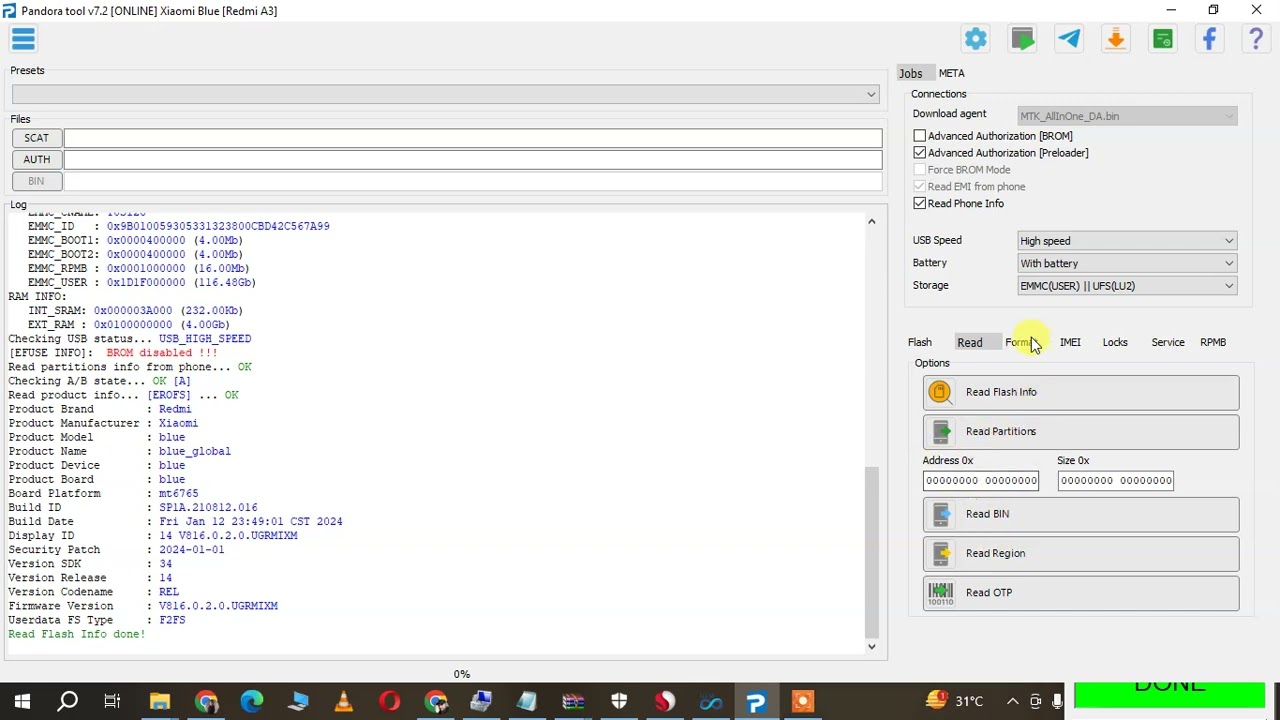
Task: Toggle Read EMI from phone checkbox
Action: [920, 187]
